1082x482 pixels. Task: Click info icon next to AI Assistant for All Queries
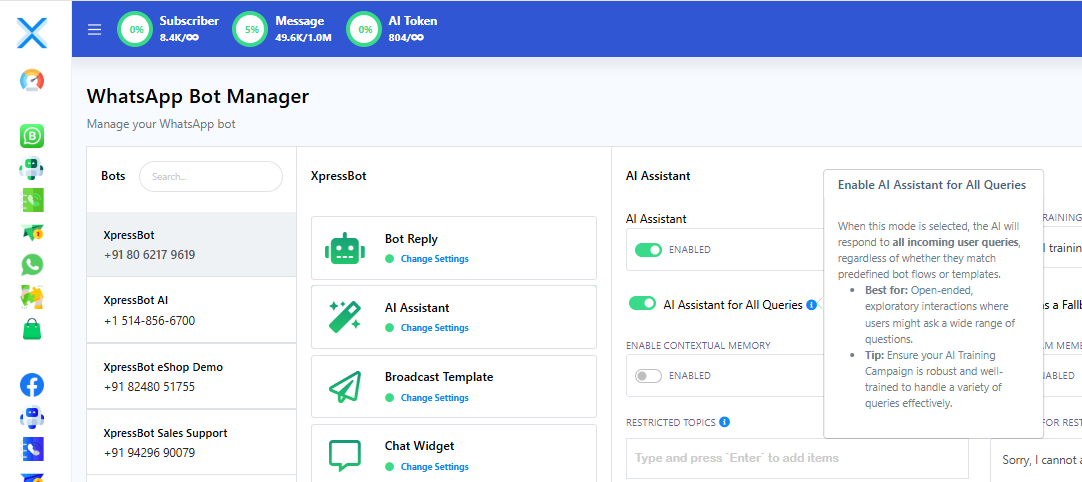(811, 304)
